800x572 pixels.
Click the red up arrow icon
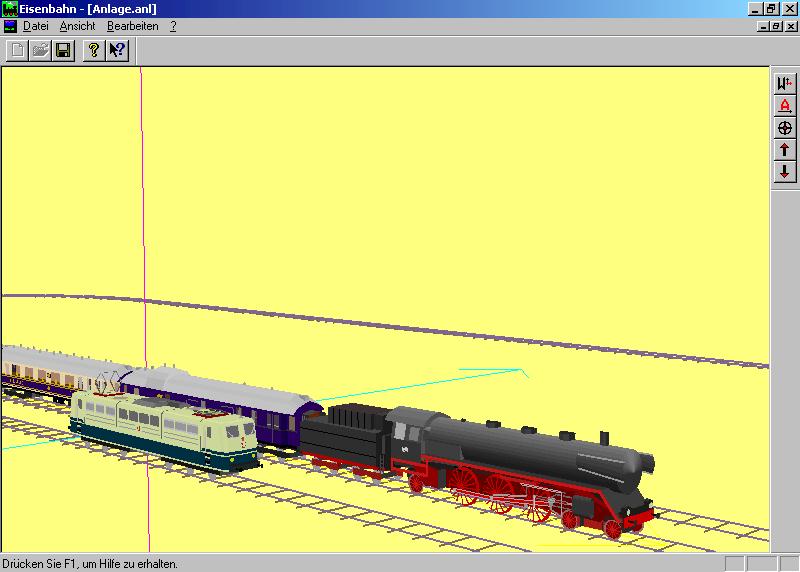[x=784, y=150]
